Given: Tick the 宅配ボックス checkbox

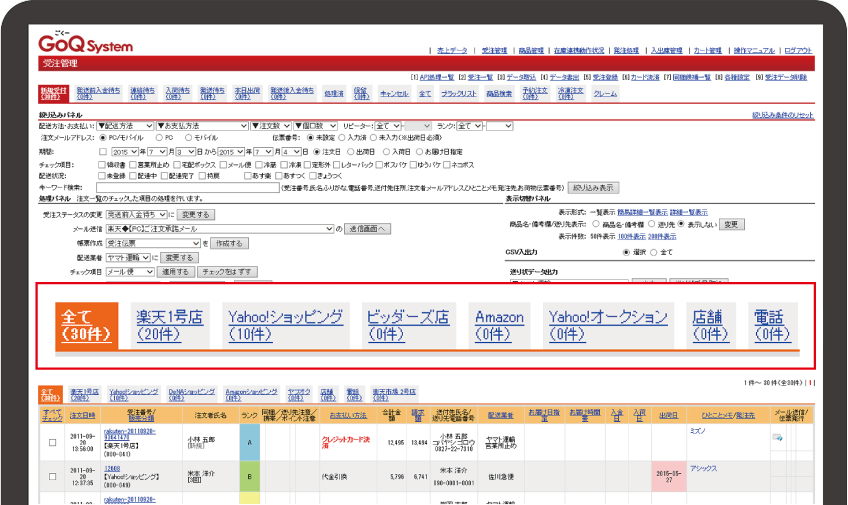Looking at the screenshot, I should click(x=177, y=165).
